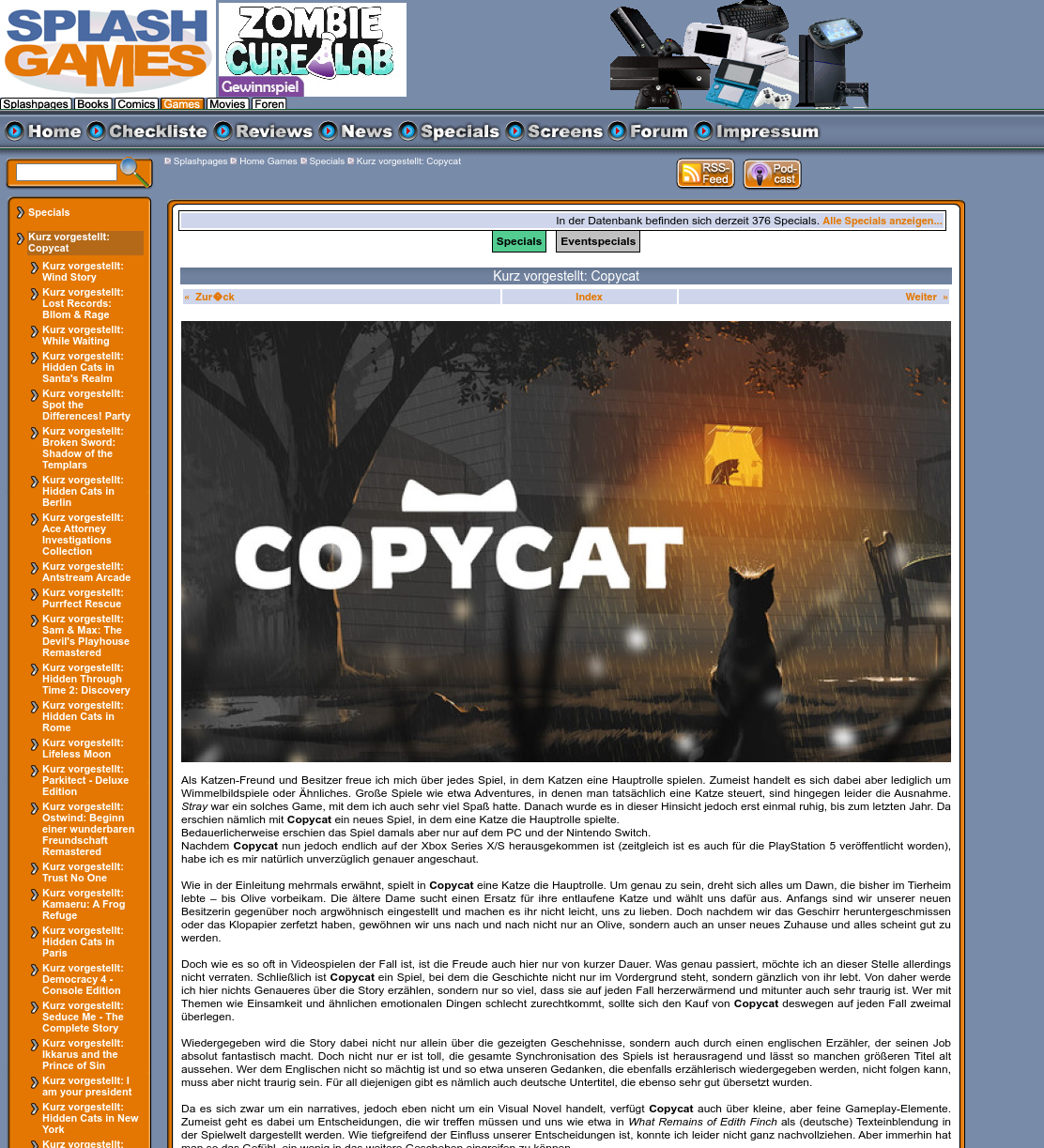Viewport: 1044px width, 1148px height.
Task: Select the highlighted Kurz vorgestellt: Copycat entry
Action: 84,242
